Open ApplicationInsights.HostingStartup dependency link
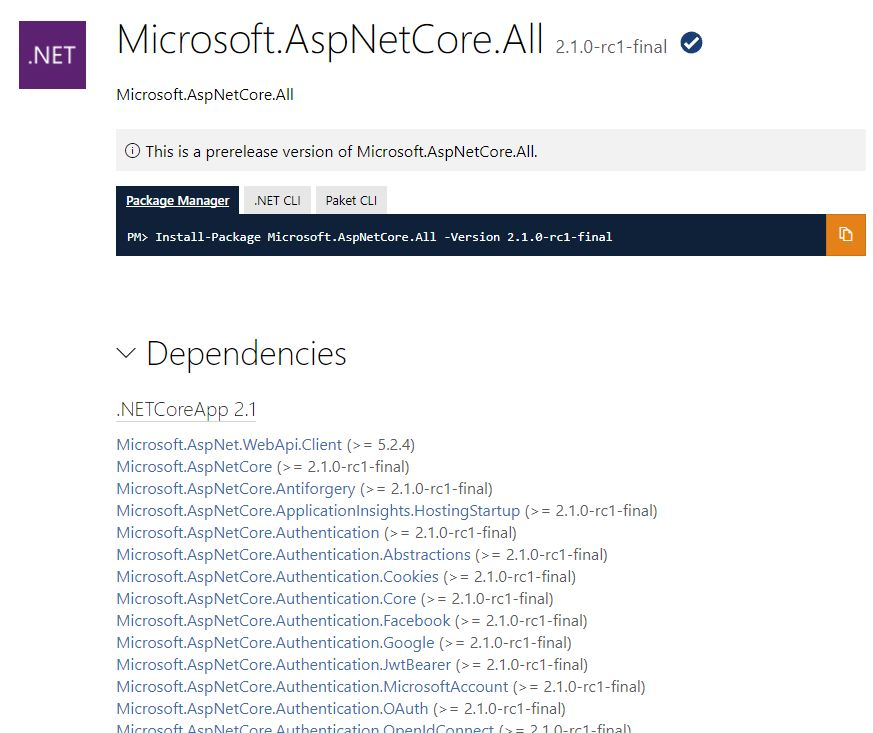Viewport: 873px width, 733px height. click(x=318, y=511)
